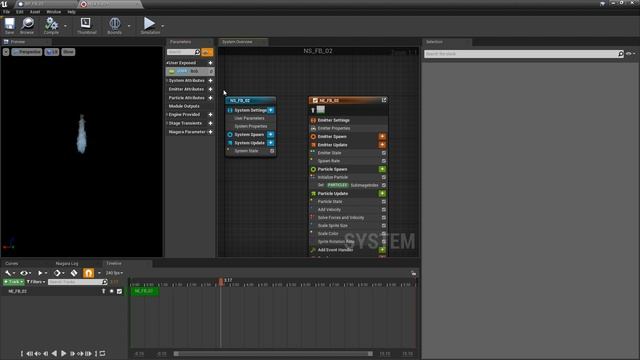
Task: Add module to Particle Spawn
Action: pyautogui.click(x=382, y=169)
